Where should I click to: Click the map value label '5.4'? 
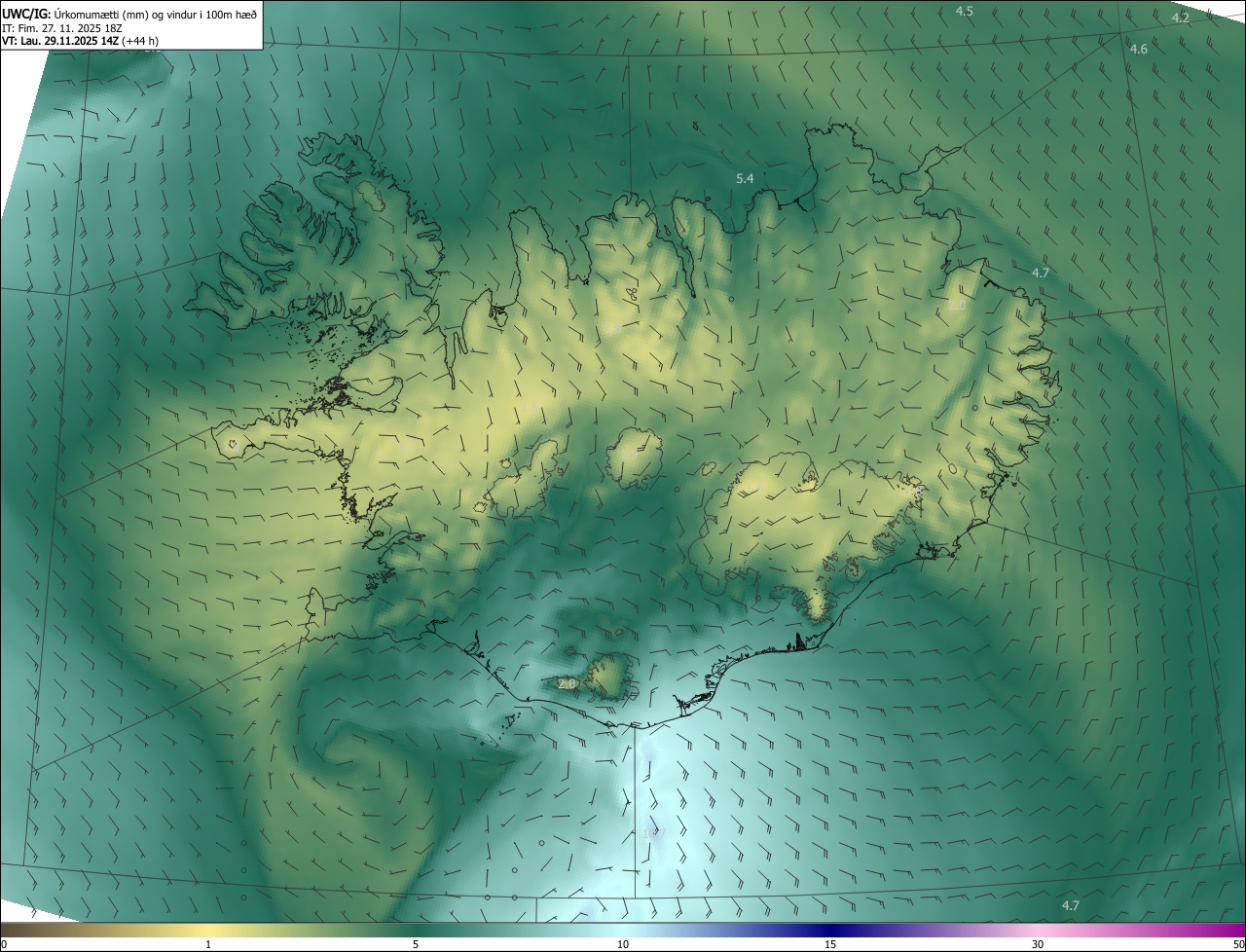(745, 178)
